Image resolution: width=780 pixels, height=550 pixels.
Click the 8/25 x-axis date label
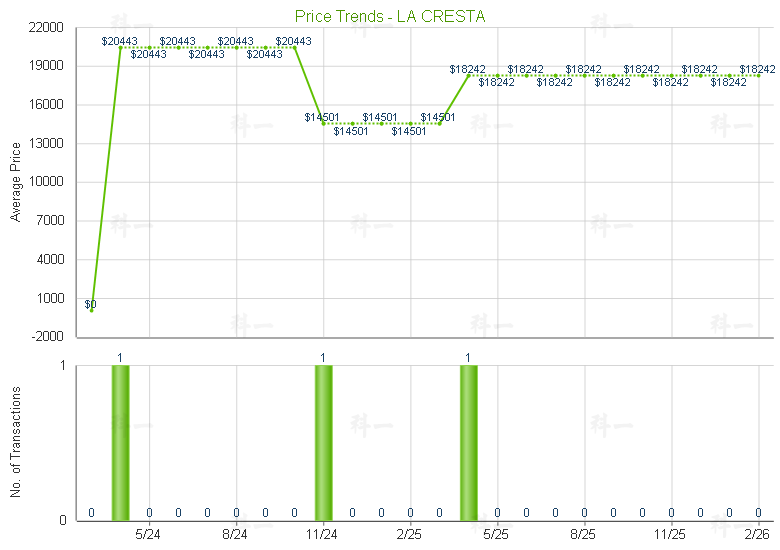click(x=584, y=535)
